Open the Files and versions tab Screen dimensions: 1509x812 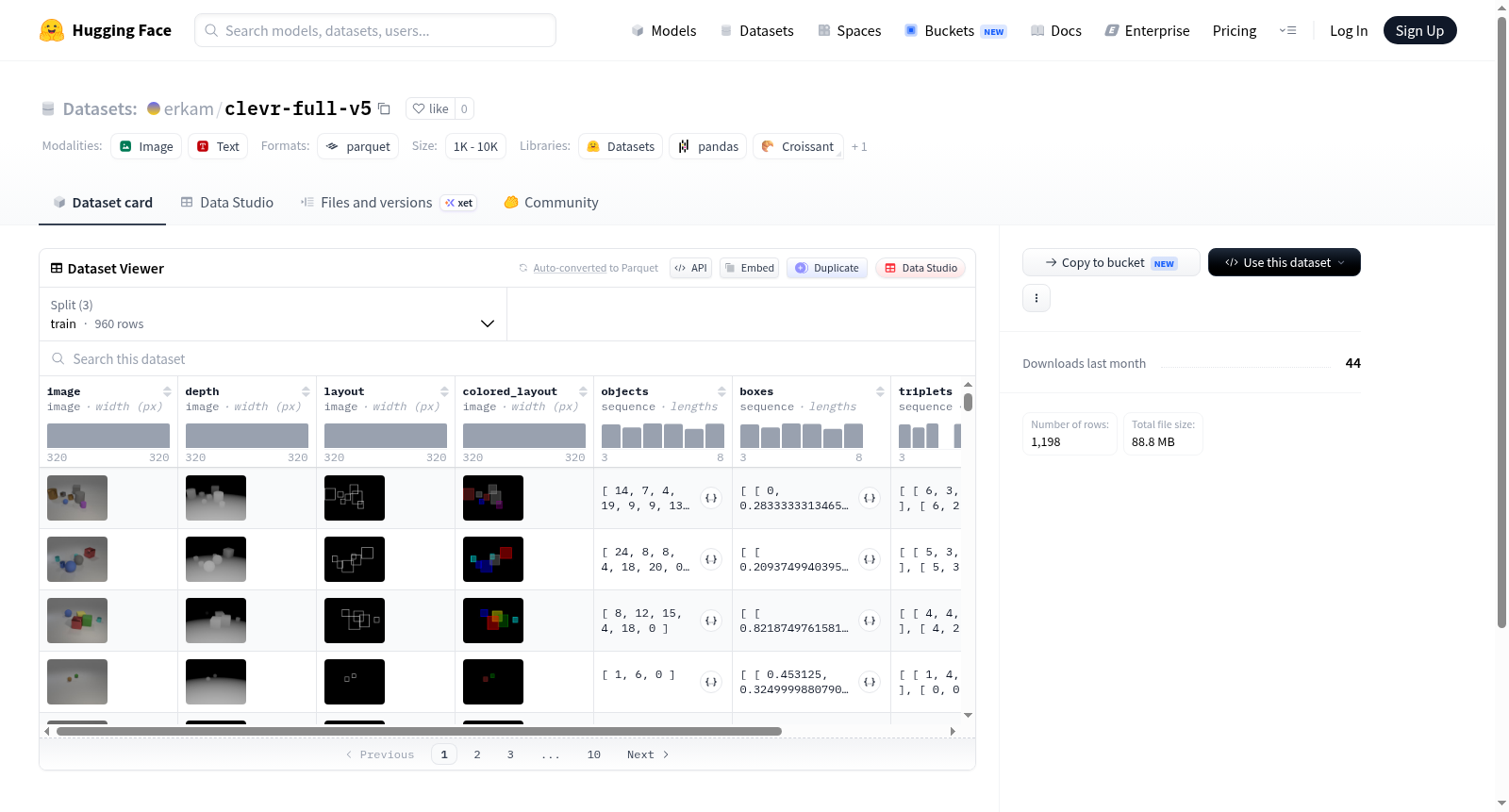389,203
